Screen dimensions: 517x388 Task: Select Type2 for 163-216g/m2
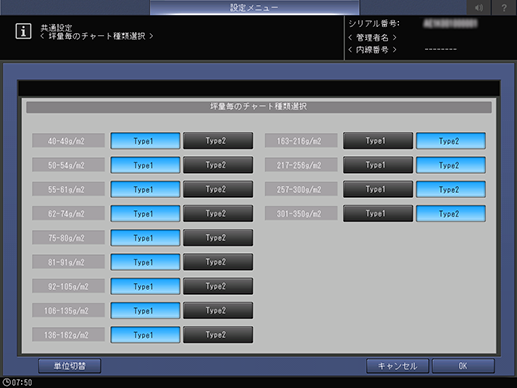451,141
